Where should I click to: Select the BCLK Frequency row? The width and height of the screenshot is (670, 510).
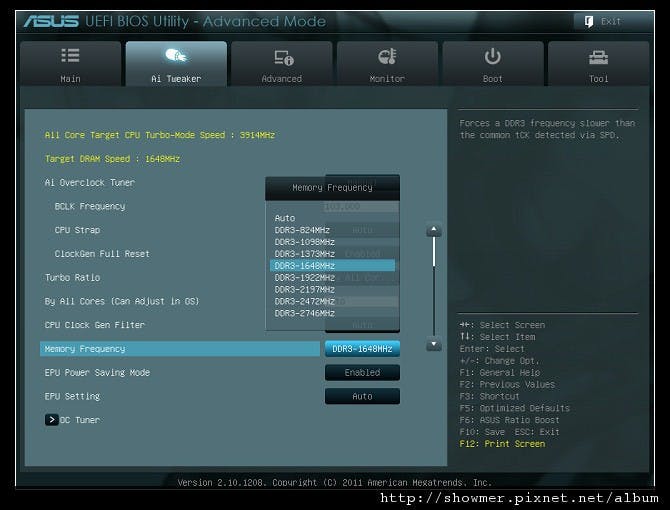point(90,206)
